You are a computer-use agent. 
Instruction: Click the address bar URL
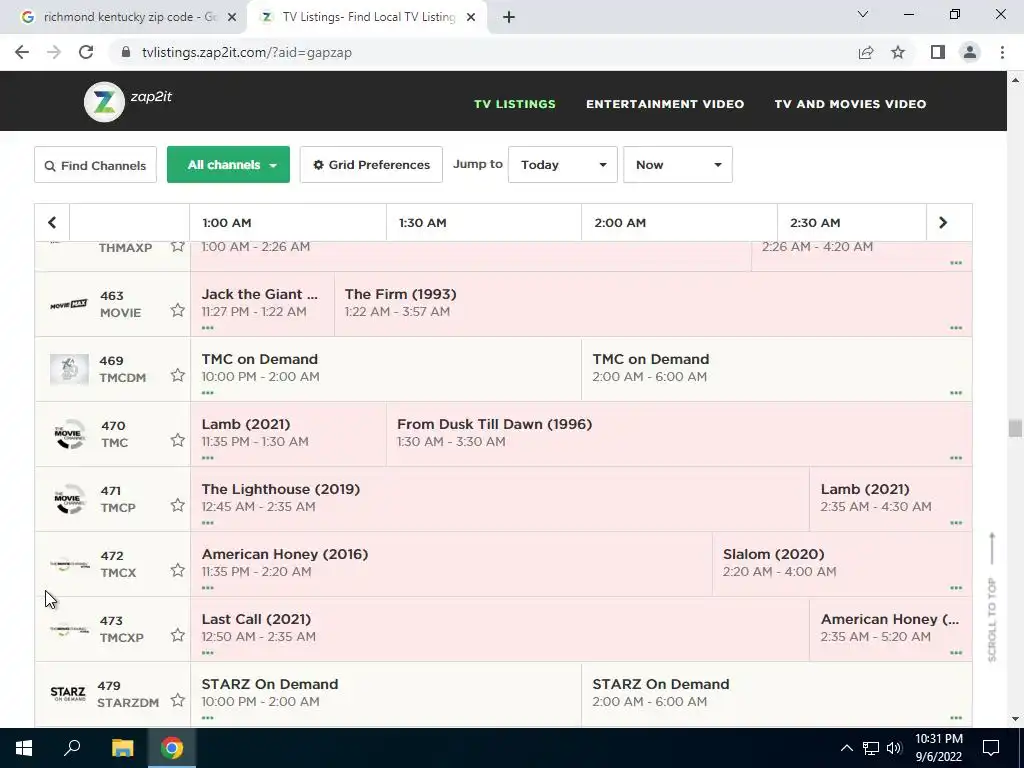pos(246,52)
